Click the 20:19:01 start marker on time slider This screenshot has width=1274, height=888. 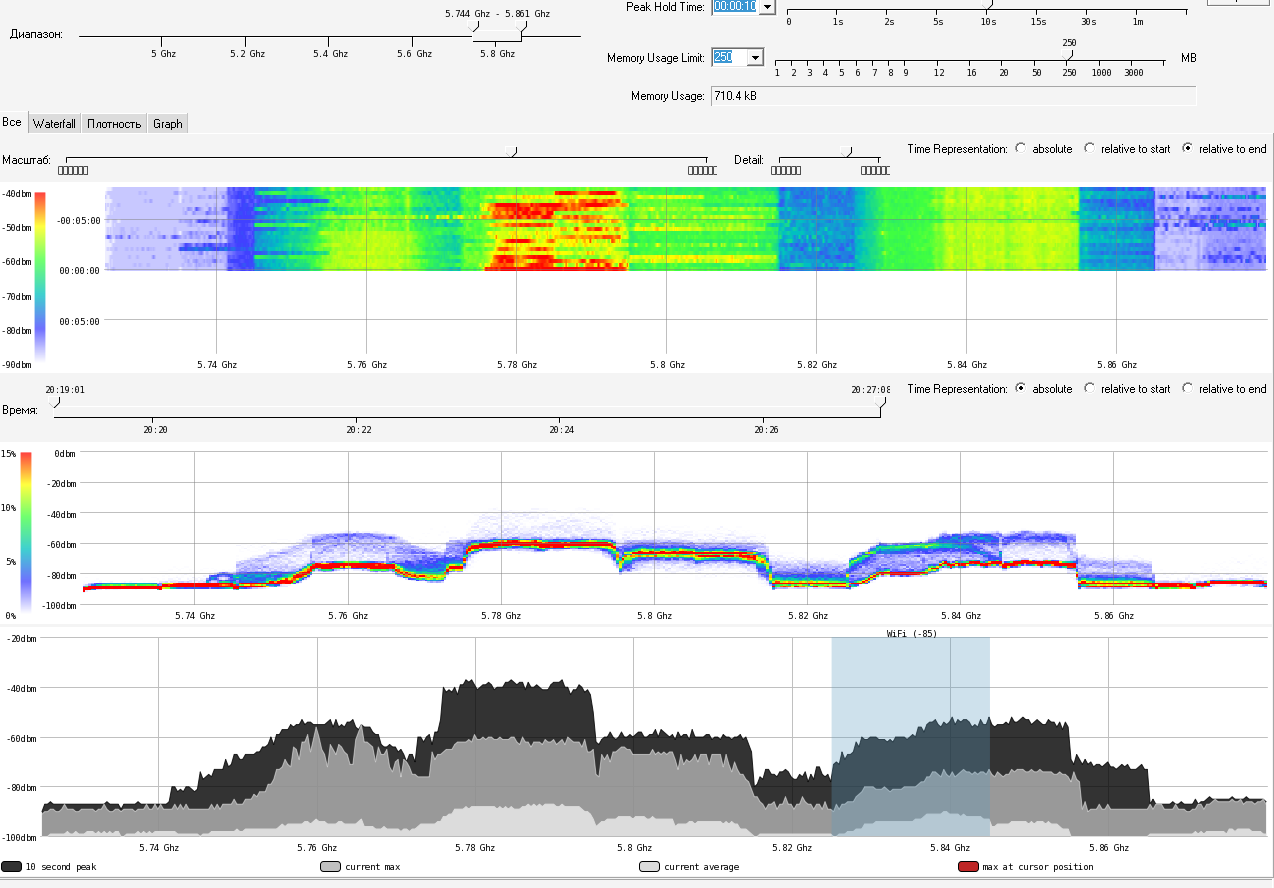(56, 403)
